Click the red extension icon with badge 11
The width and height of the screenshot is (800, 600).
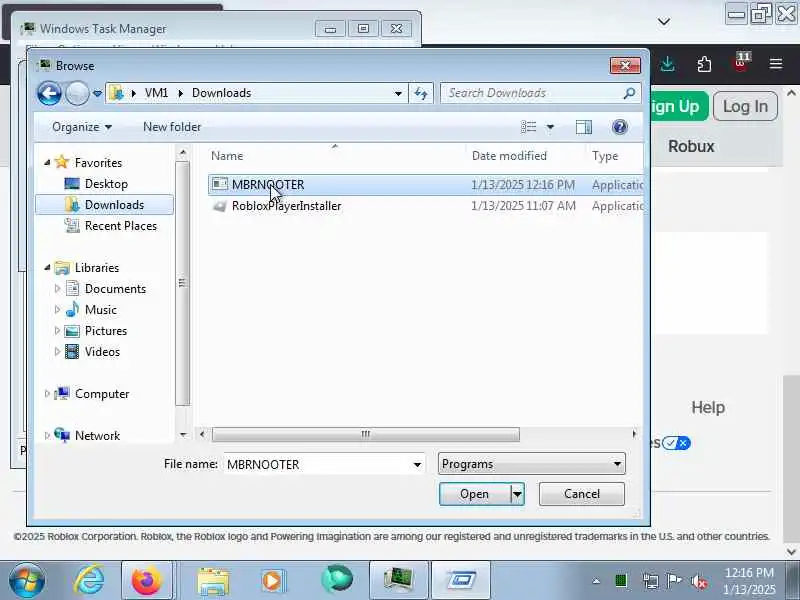point(741,63)
